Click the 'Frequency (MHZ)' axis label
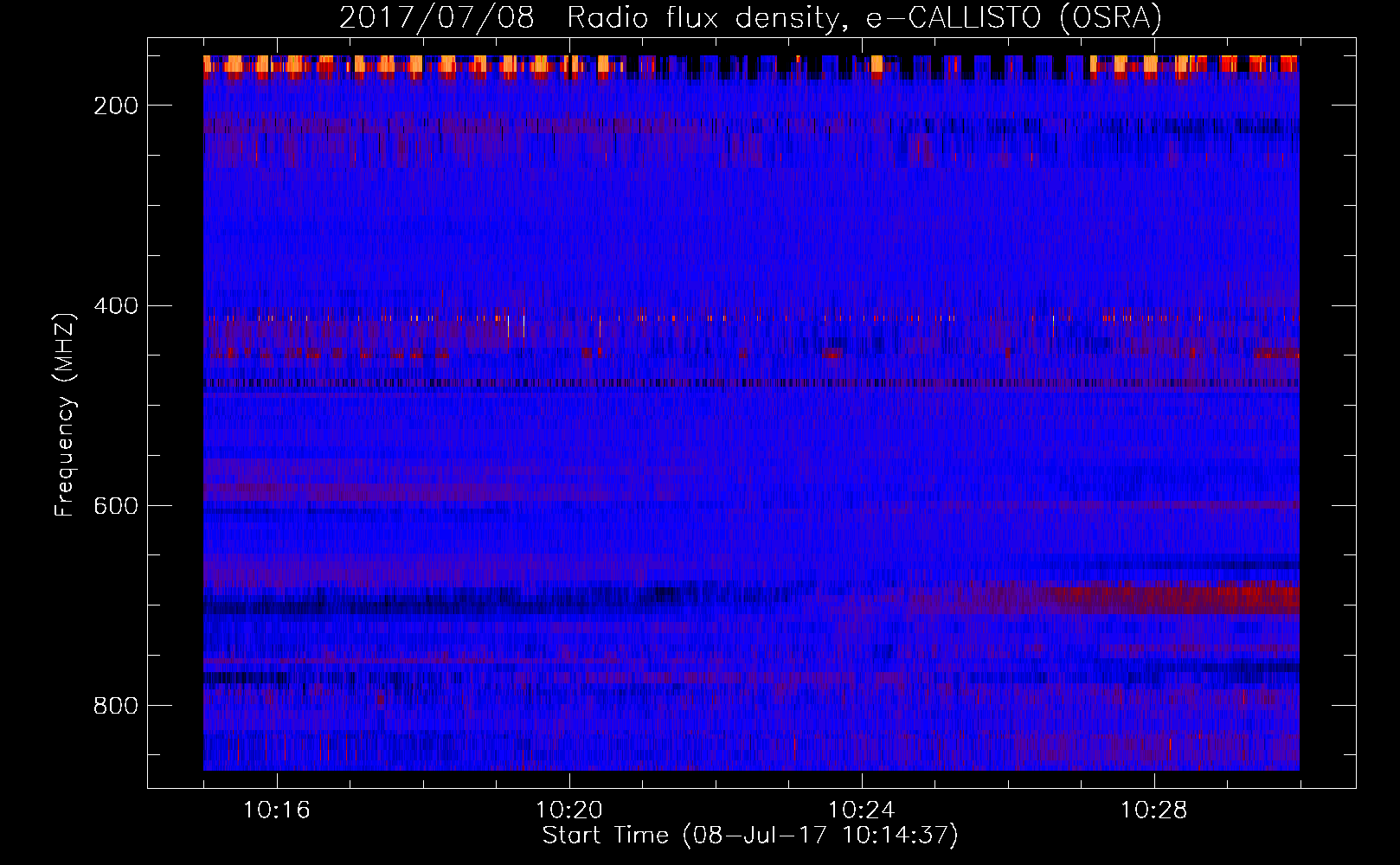Screen dimensions: 1400x865 pyautogui.click(x=65, y=414)
